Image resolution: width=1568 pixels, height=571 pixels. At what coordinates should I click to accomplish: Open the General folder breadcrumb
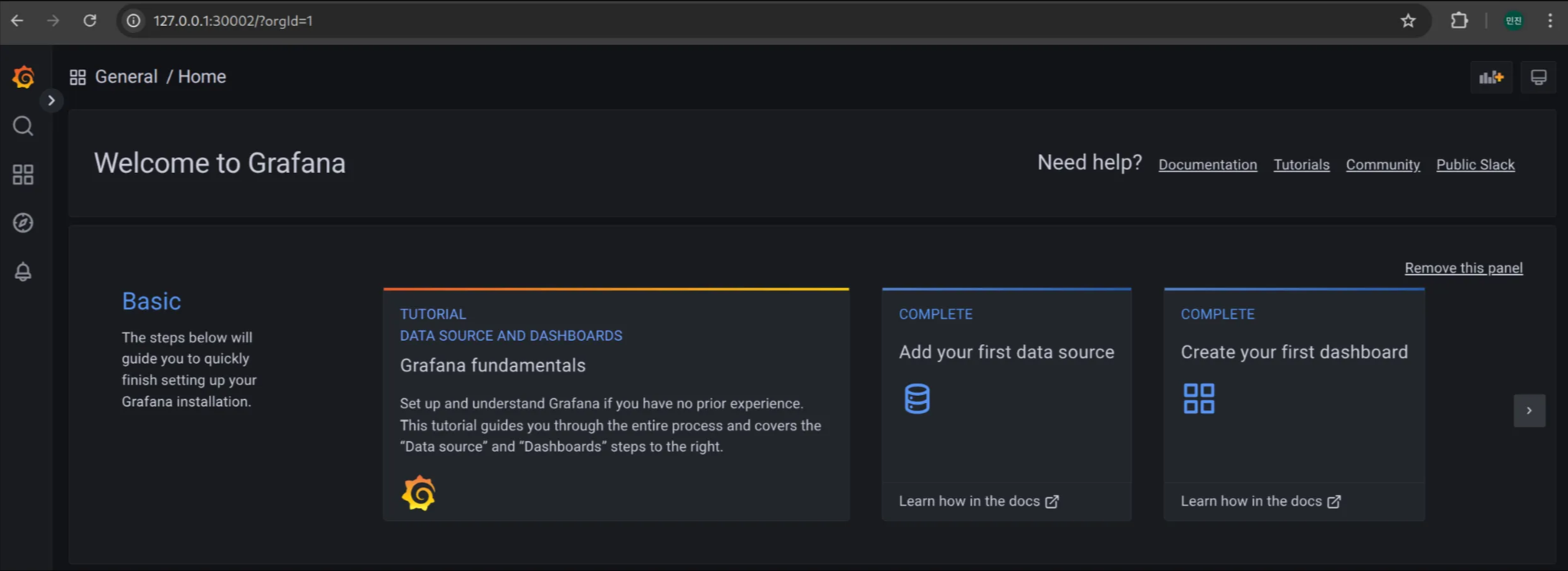click(x=127, y=77)
